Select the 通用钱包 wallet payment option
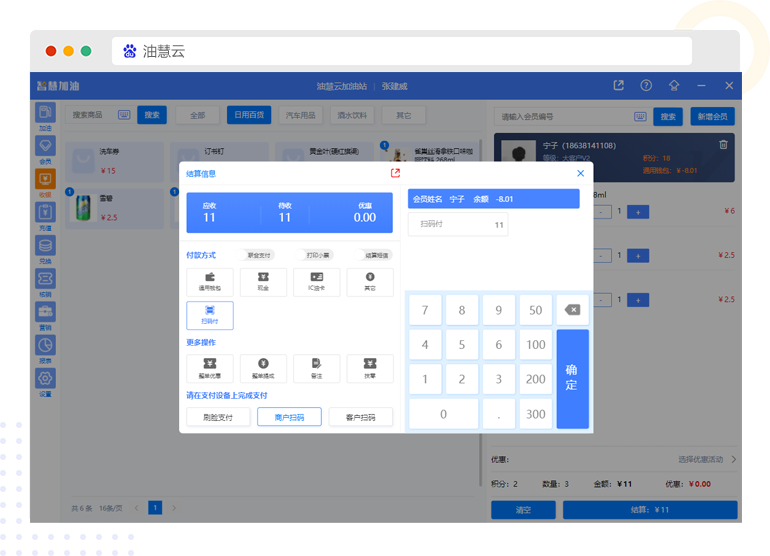Image resolution: width=770 pixels, height=556 pixels. pos(210,282)
